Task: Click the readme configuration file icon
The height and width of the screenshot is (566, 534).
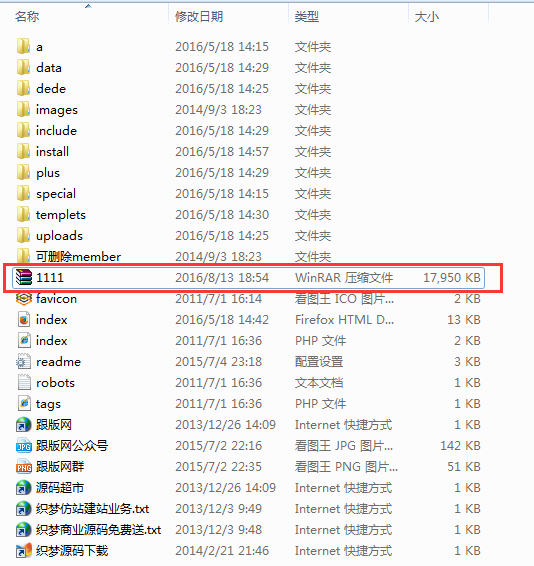Action: (x=24, y=361)
